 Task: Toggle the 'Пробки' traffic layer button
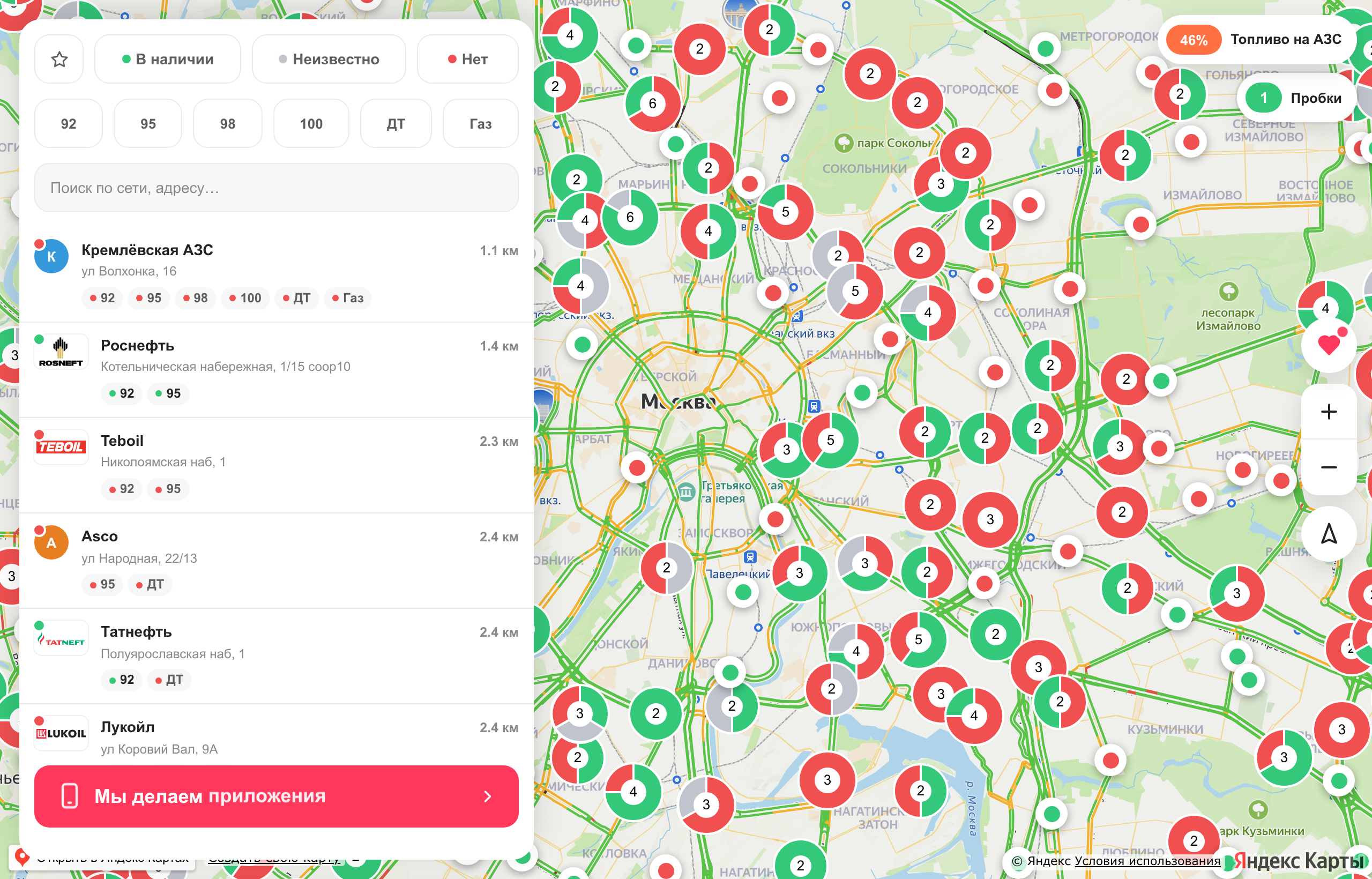pos(1296,98)
